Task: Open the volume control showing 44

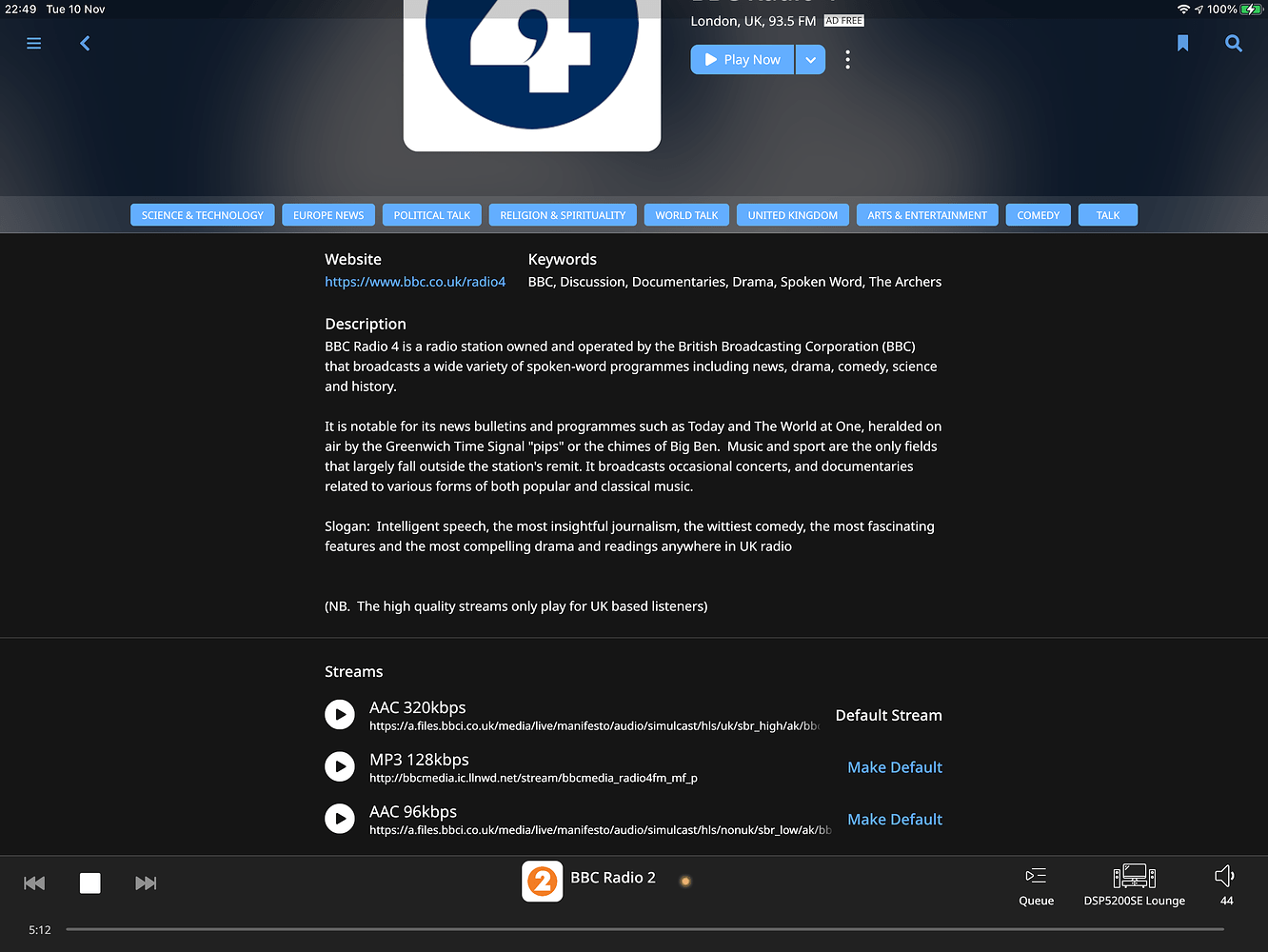Action: pyautogui.click(x=1226, y=886)
